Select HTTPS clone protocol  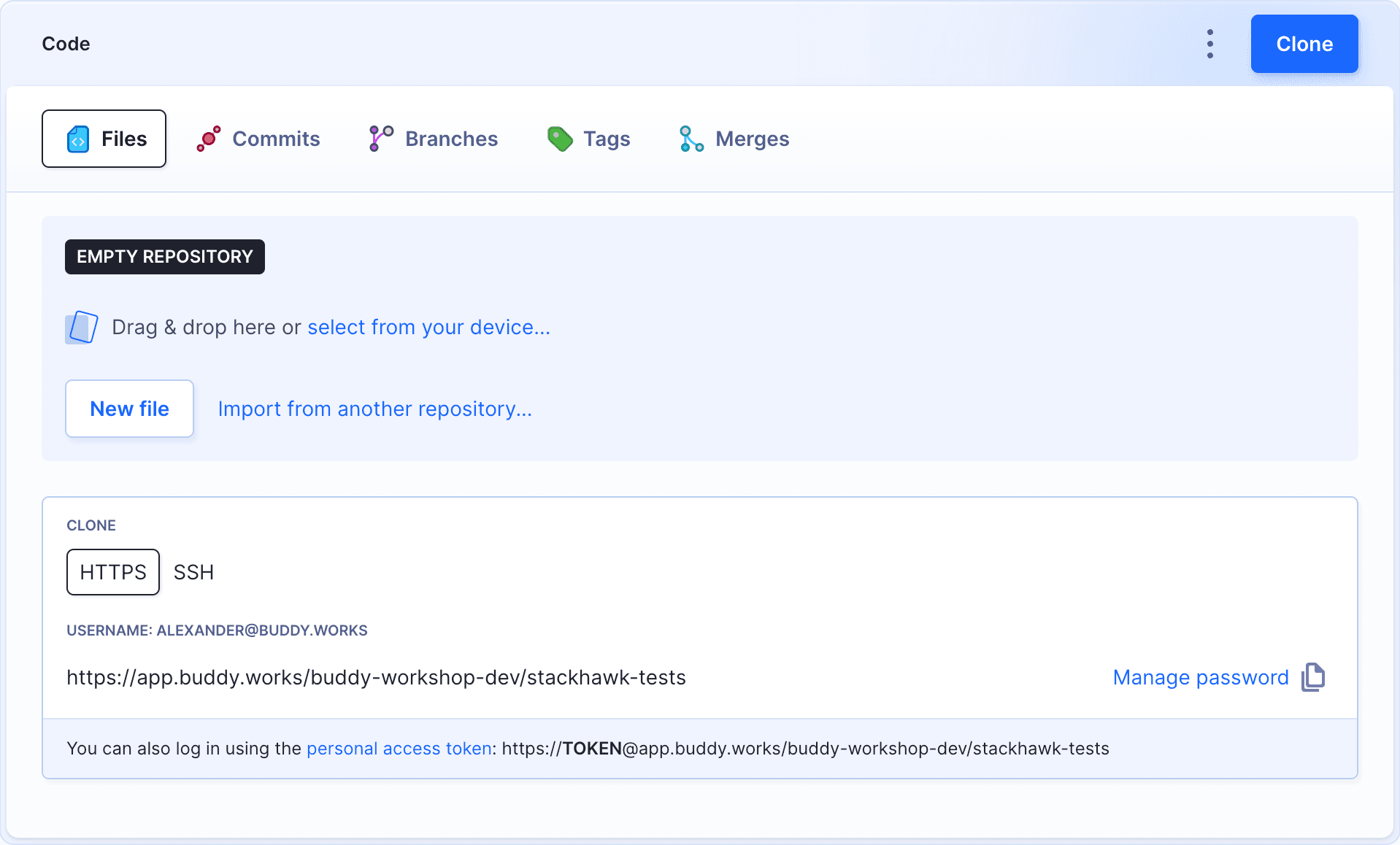113,572
